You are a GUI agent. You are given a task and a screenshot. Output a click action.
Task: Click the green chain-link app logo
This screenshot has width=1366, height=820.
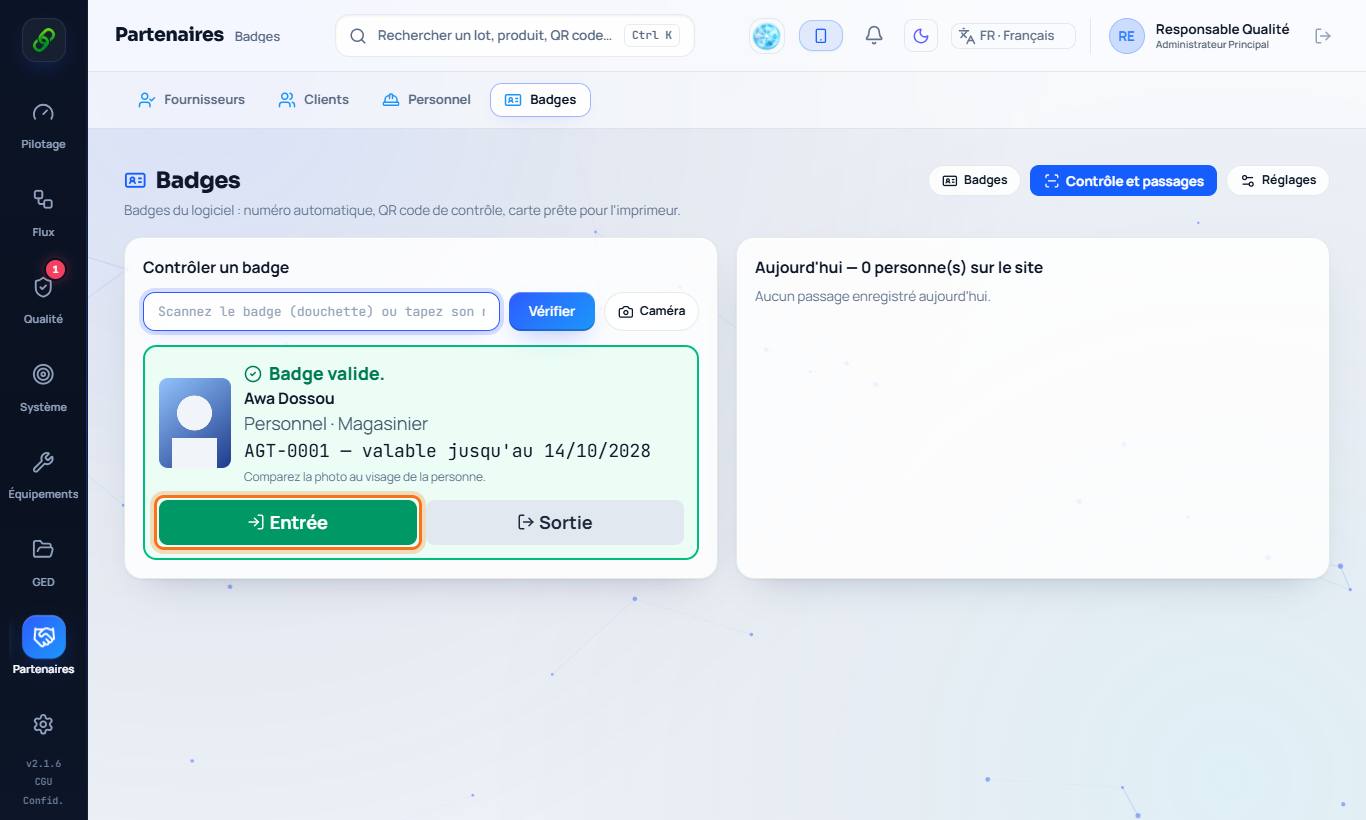pos(44,40)
